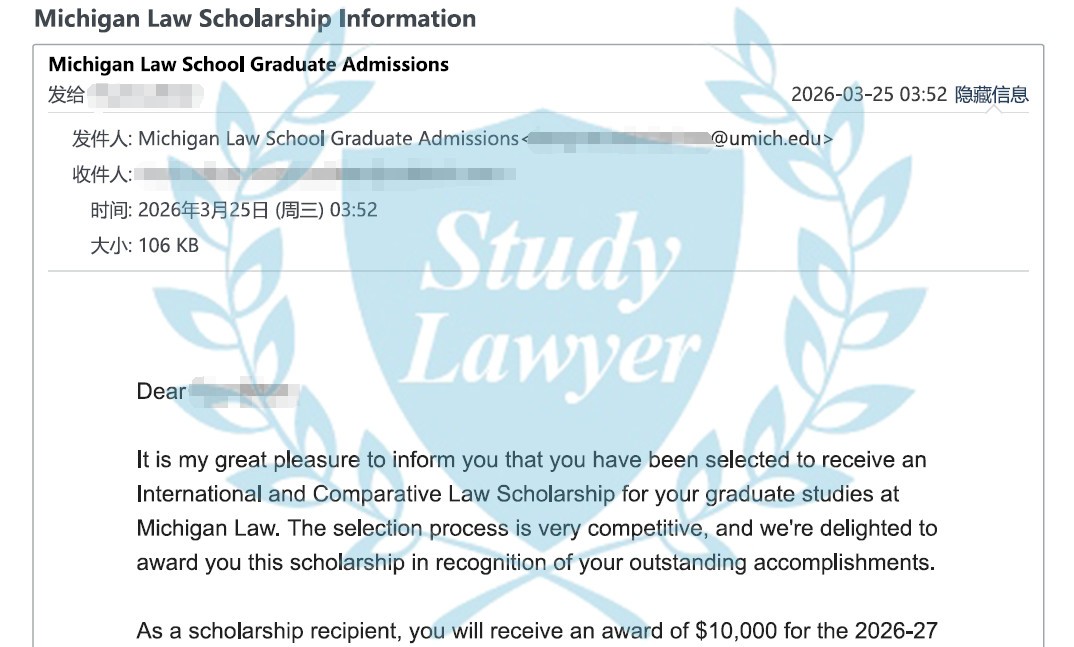Click the 隐藏信息 link to hide details
Screen dimensions: 1074x647
click(x=991, y=95)
